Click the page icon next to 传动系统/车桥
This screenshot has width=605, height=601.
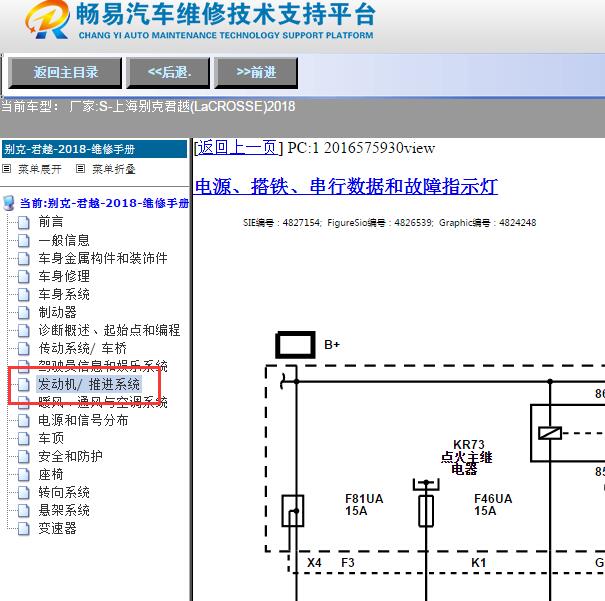tap(24, 349)
